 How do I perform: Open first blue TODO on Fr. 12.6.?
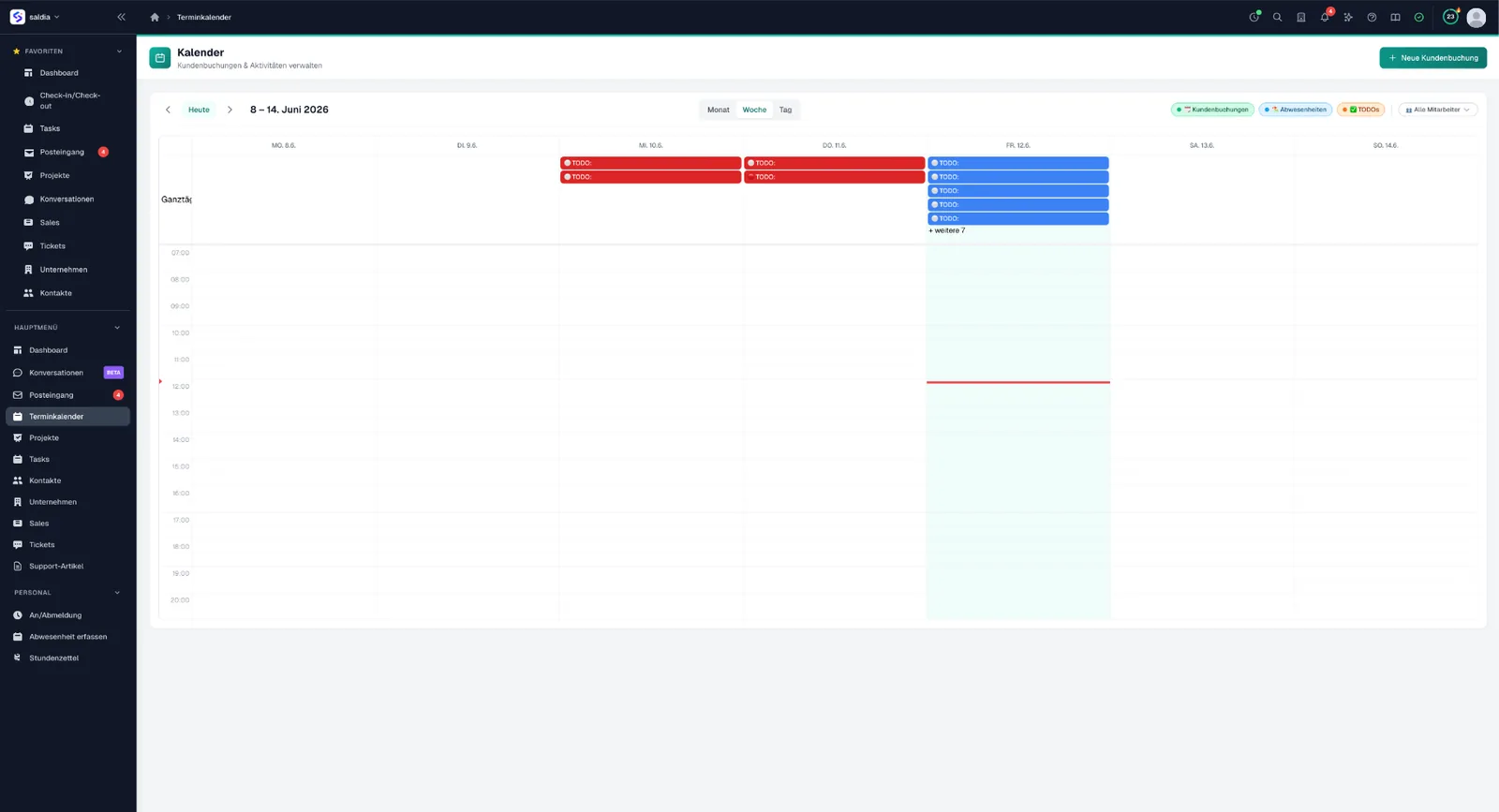click(x=1018, y=163)
